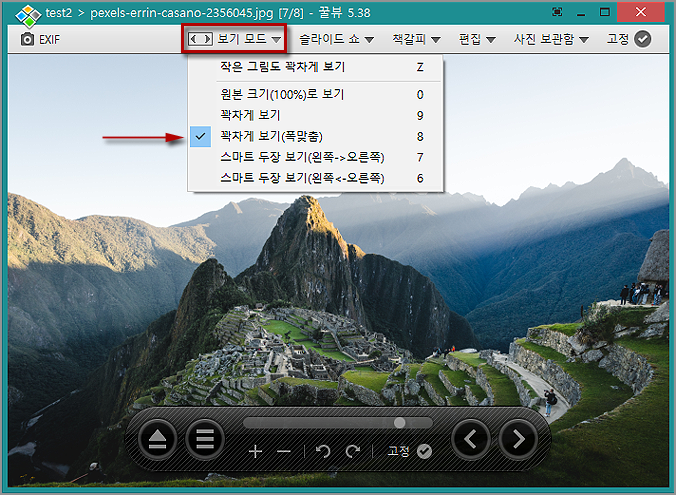Click the image position slider handle
Image resolution: width=676 pixels, height=495 pixels.
[x=400, y=423]
